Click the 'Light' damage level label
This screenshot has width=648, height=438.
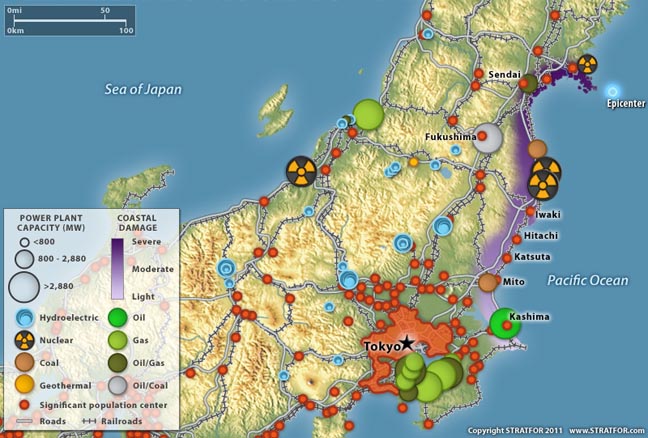click(x=143, y=296)
